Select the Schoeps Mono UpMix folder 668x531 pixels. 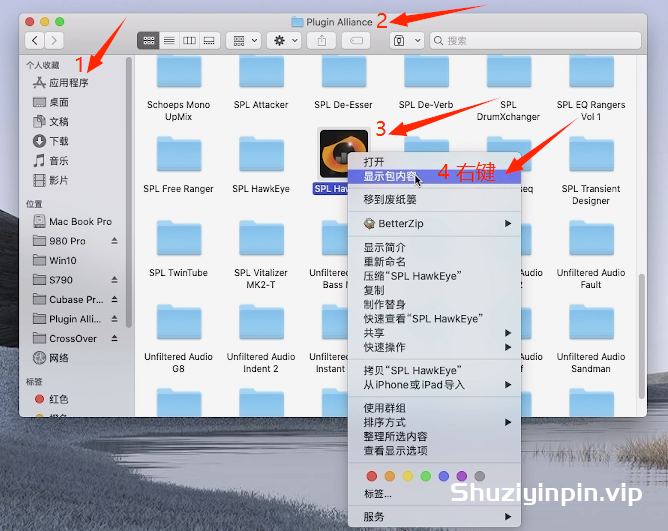click(x=179, y=72)
